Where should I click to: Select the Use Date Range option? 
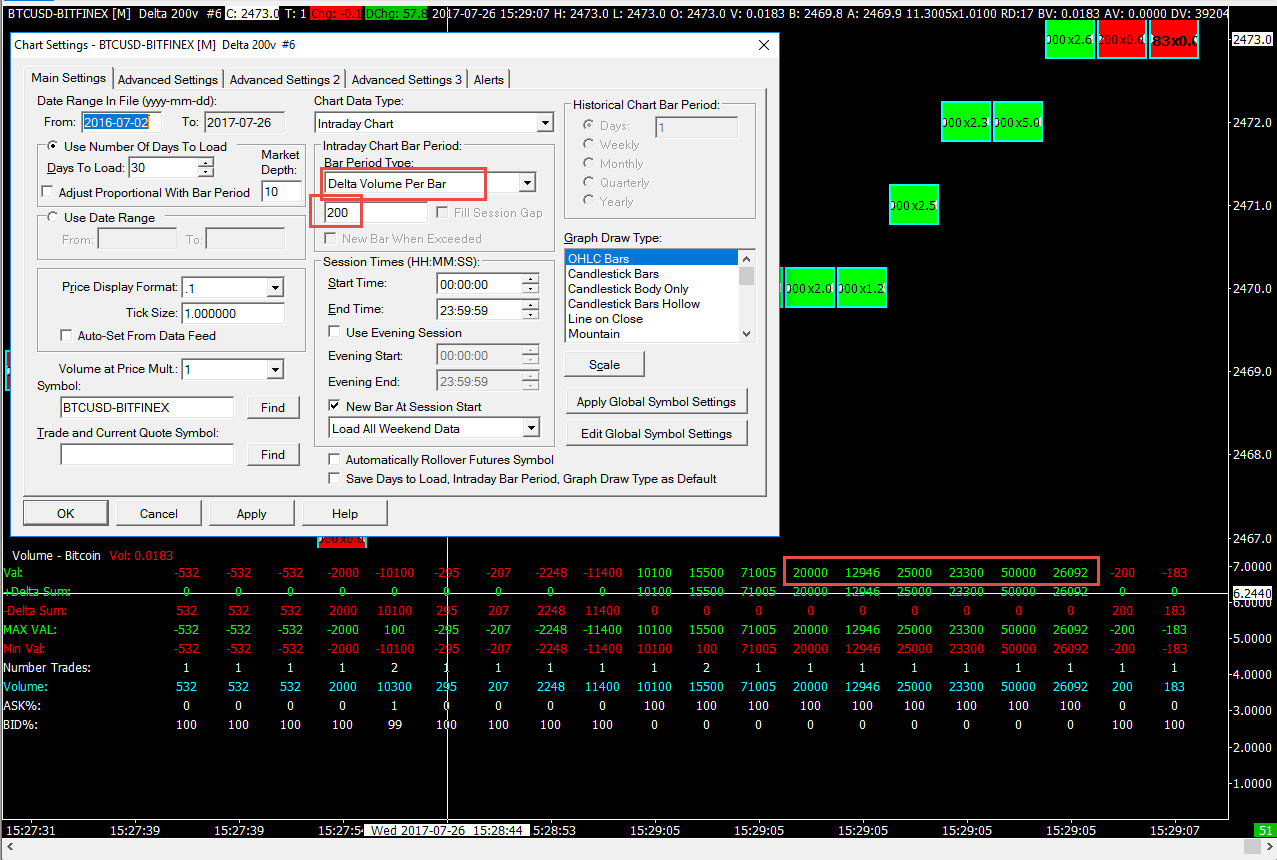pyautogui.click(x=54, y=218)
